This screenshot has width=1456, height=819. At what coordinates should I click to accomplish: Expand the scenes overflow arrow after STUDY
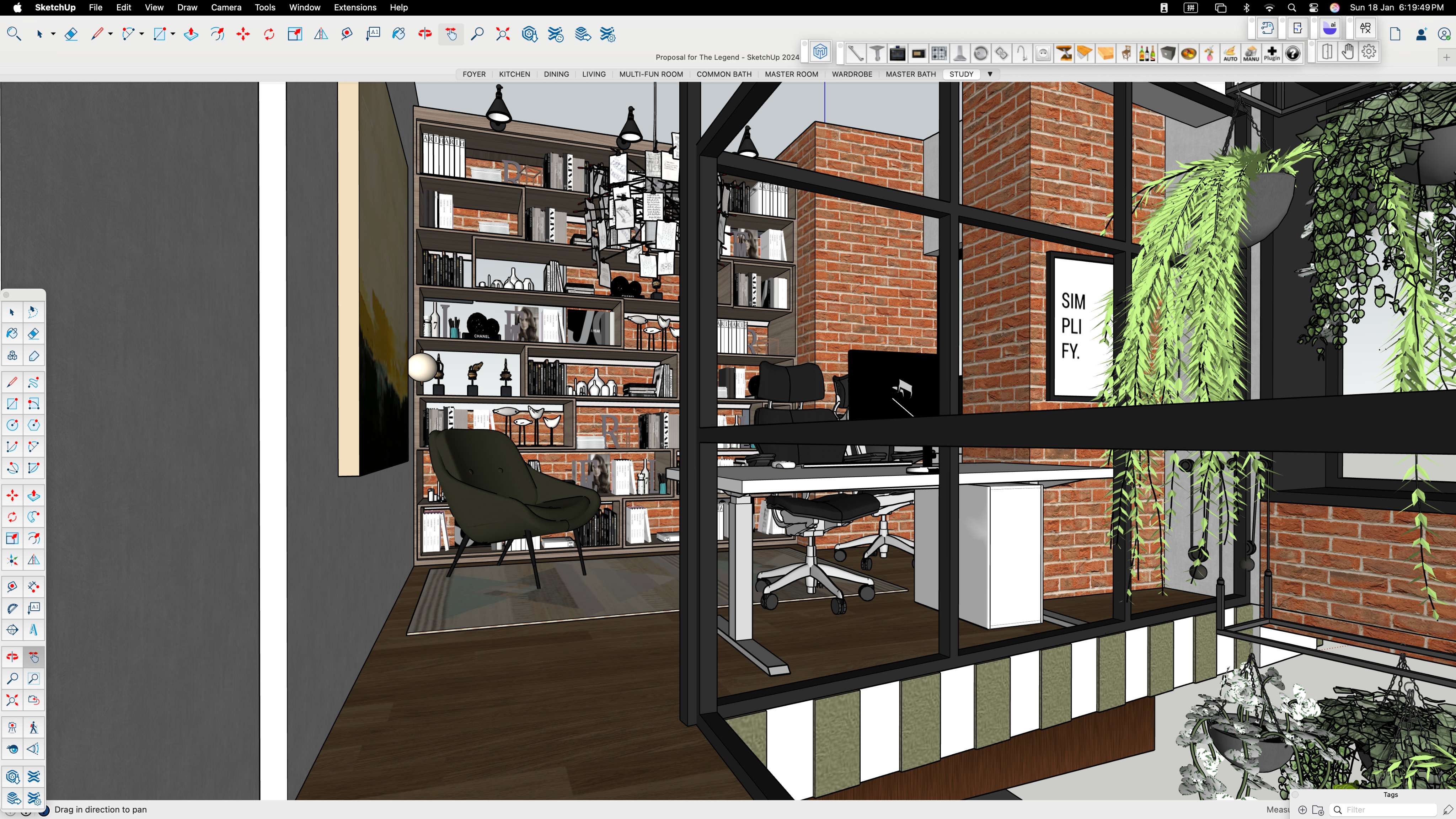click(990, 74)
